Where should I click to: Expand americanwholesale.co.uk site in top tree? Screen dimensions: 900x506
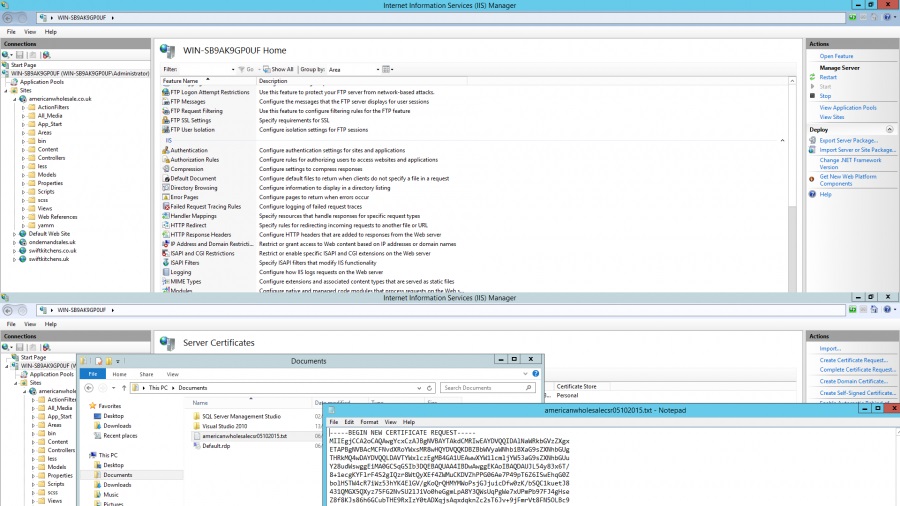click(x=15, y=99)
